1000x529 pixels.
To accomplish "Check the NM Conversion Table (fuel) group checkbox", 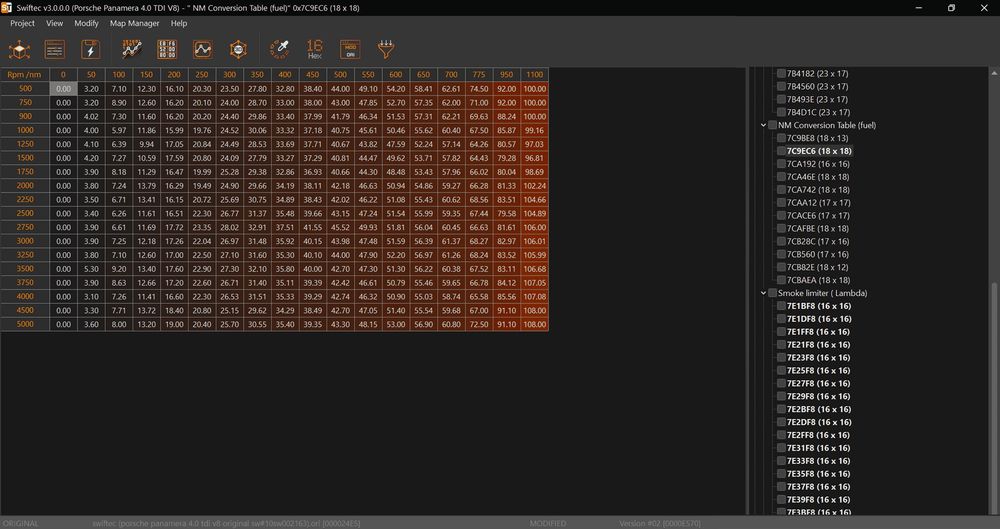I will coord(772,125).
